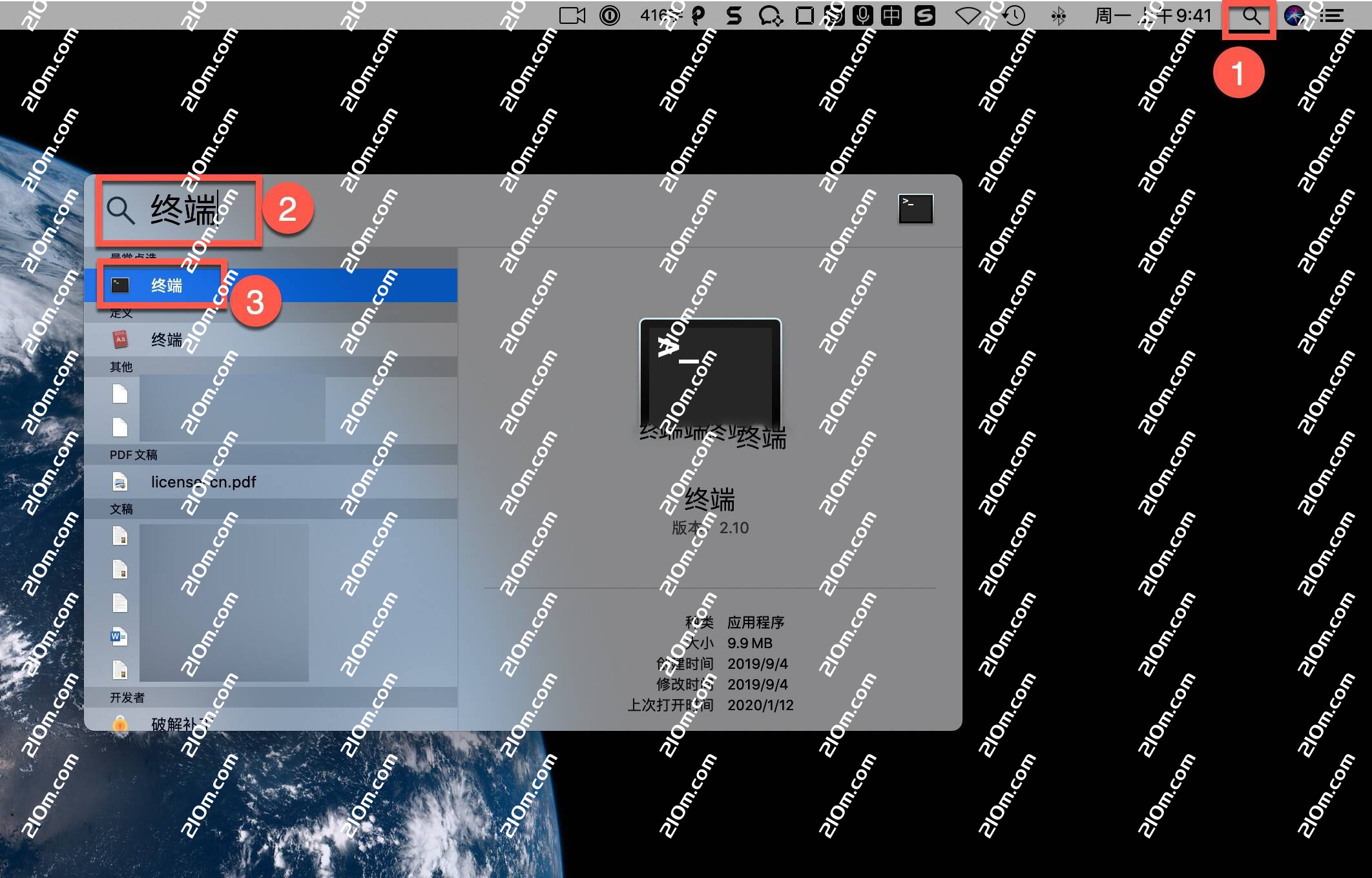Image resolution: width=1372 pixels, height=878 pixels.
Task: Click the Wi-Fi status icon
Action: [x=968, y=16]
